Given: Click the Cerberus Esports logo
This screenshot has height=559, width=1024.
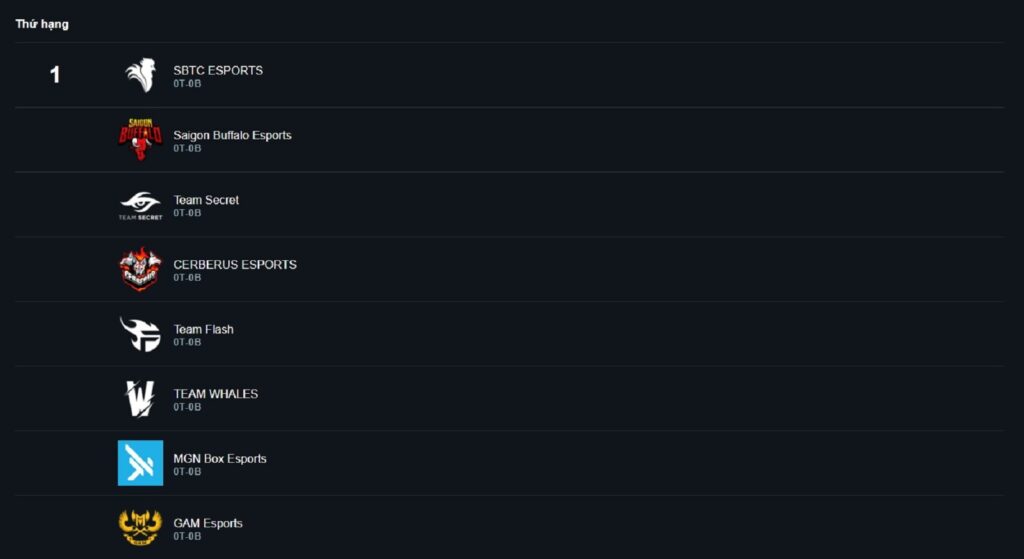Looking at the screenshot, I should (140, 269).
